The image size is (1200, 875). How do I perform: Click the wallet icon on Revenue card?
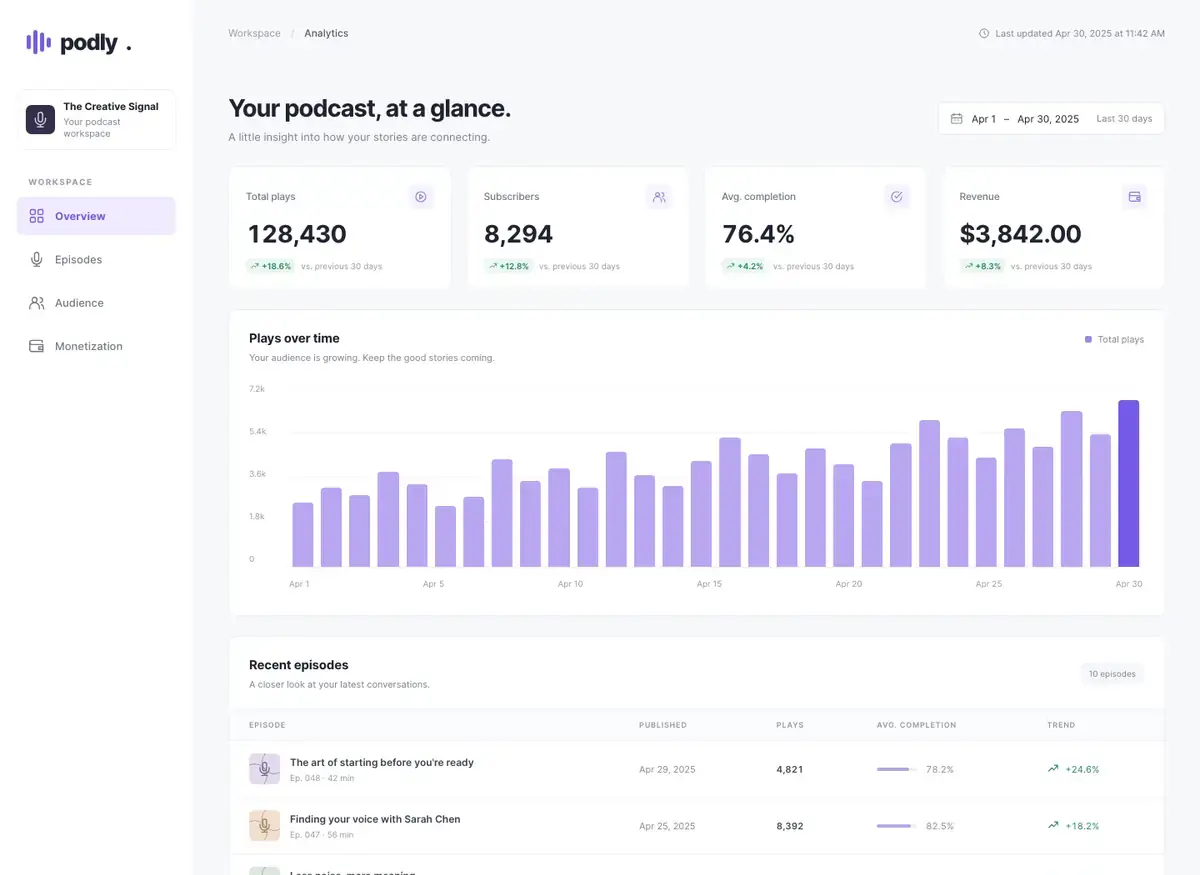tap(1135, 197)
